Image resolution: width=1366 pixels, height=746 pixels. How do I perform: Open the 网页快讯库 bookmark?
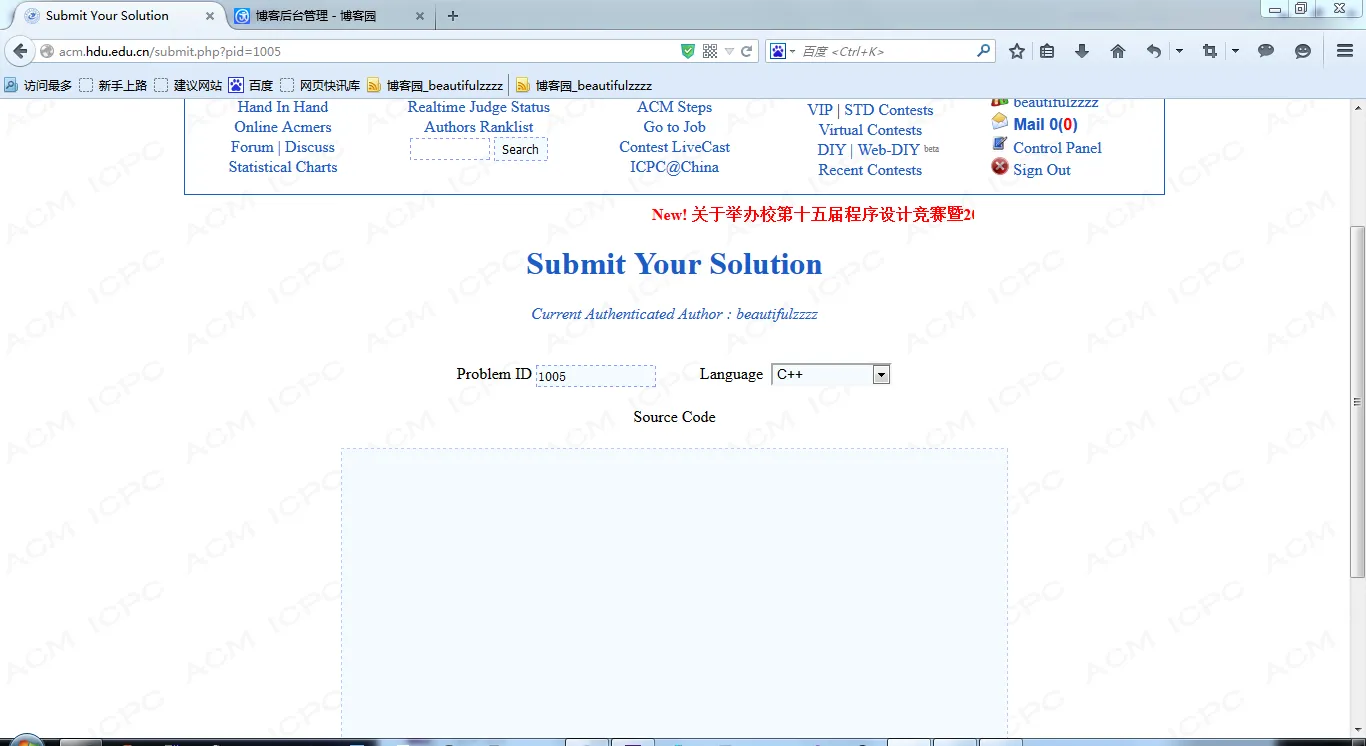(320, 86)
